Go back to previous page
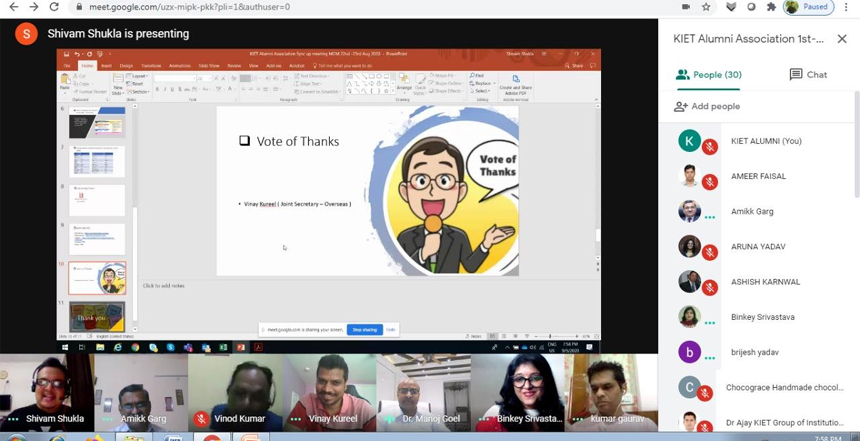Screen dimensions: 861x441 pos(12,7)
